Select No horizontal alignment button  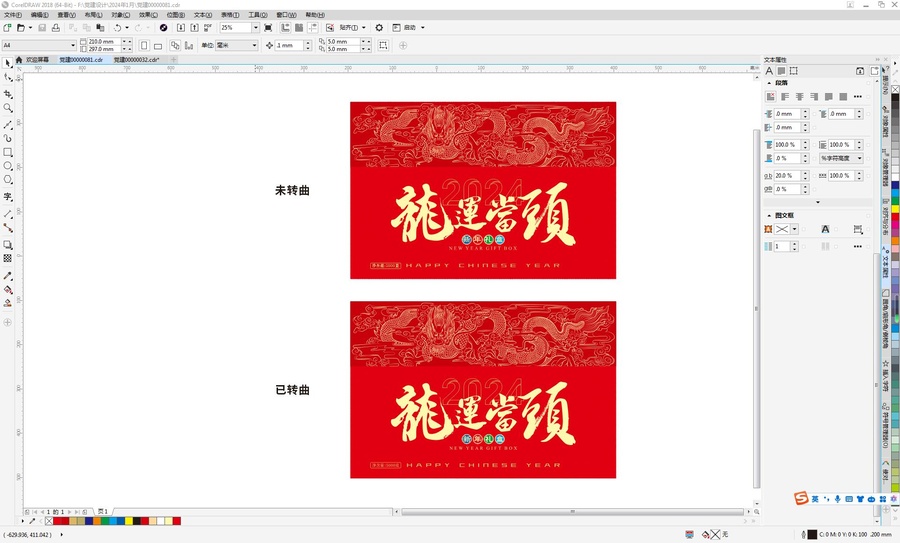click(x=770, y=97)
